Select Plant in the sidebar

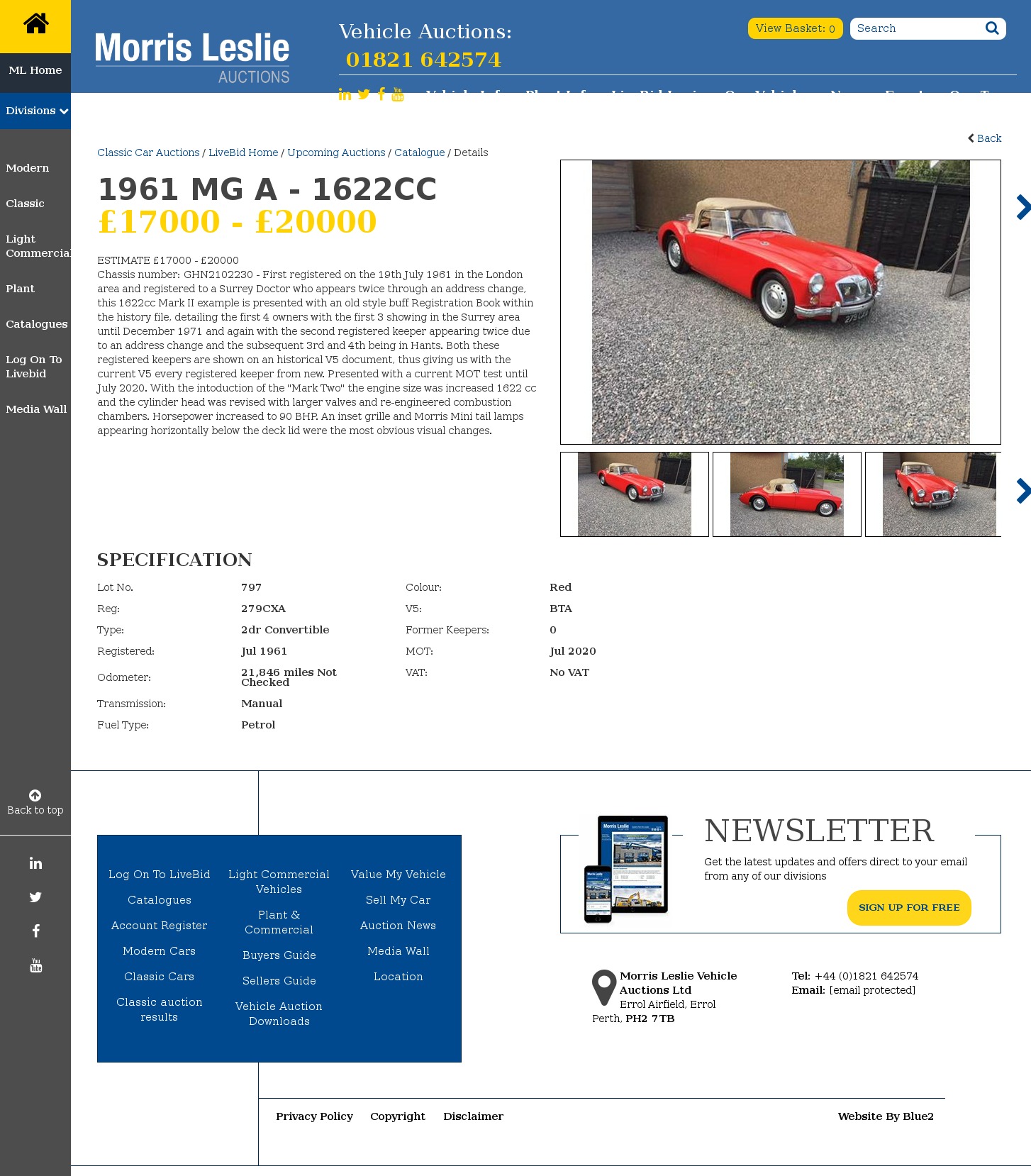pos(20,289)
